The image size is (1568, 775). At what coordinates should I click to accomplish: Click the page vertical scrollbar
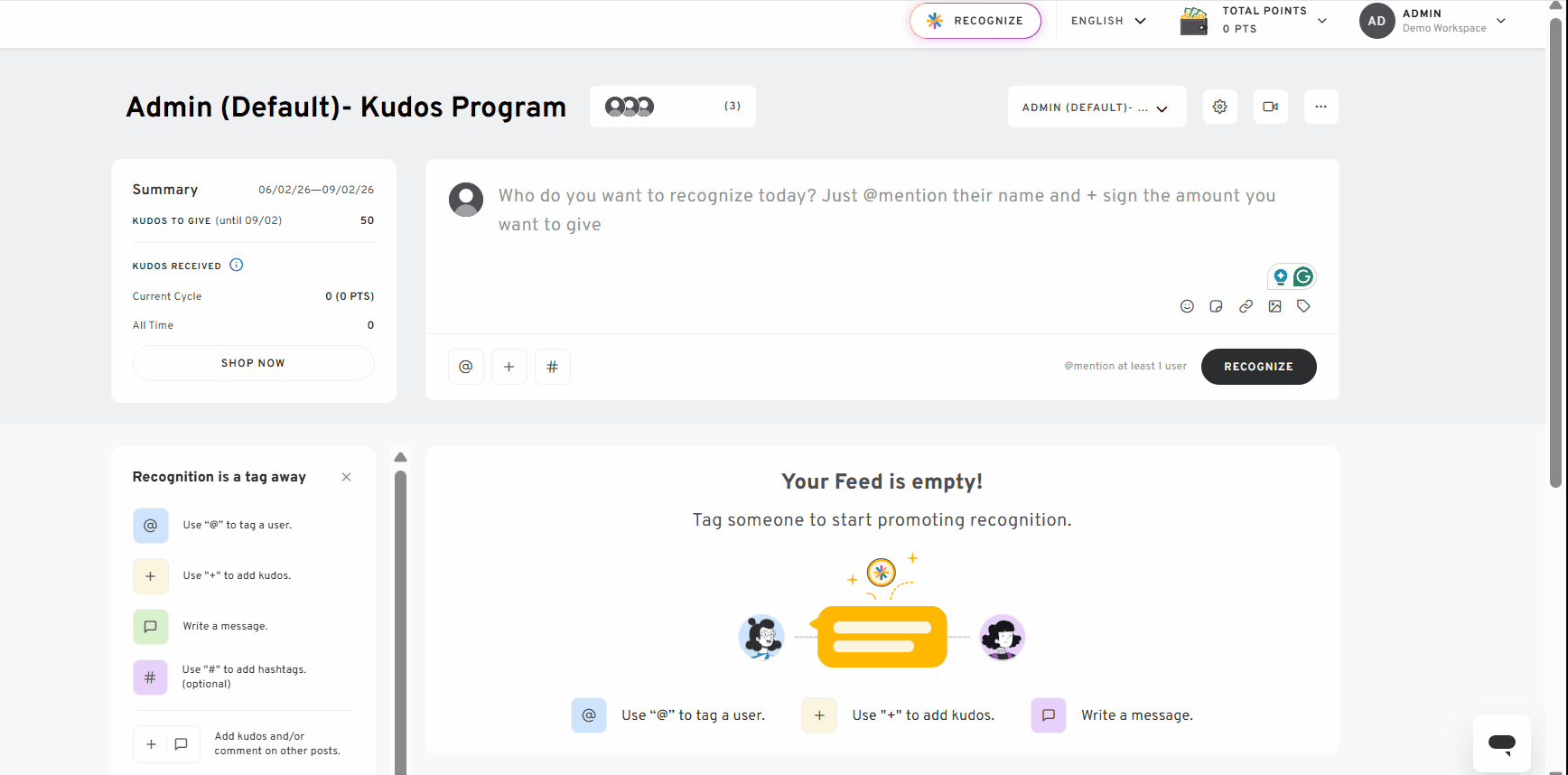click(x=1555, y=253)
